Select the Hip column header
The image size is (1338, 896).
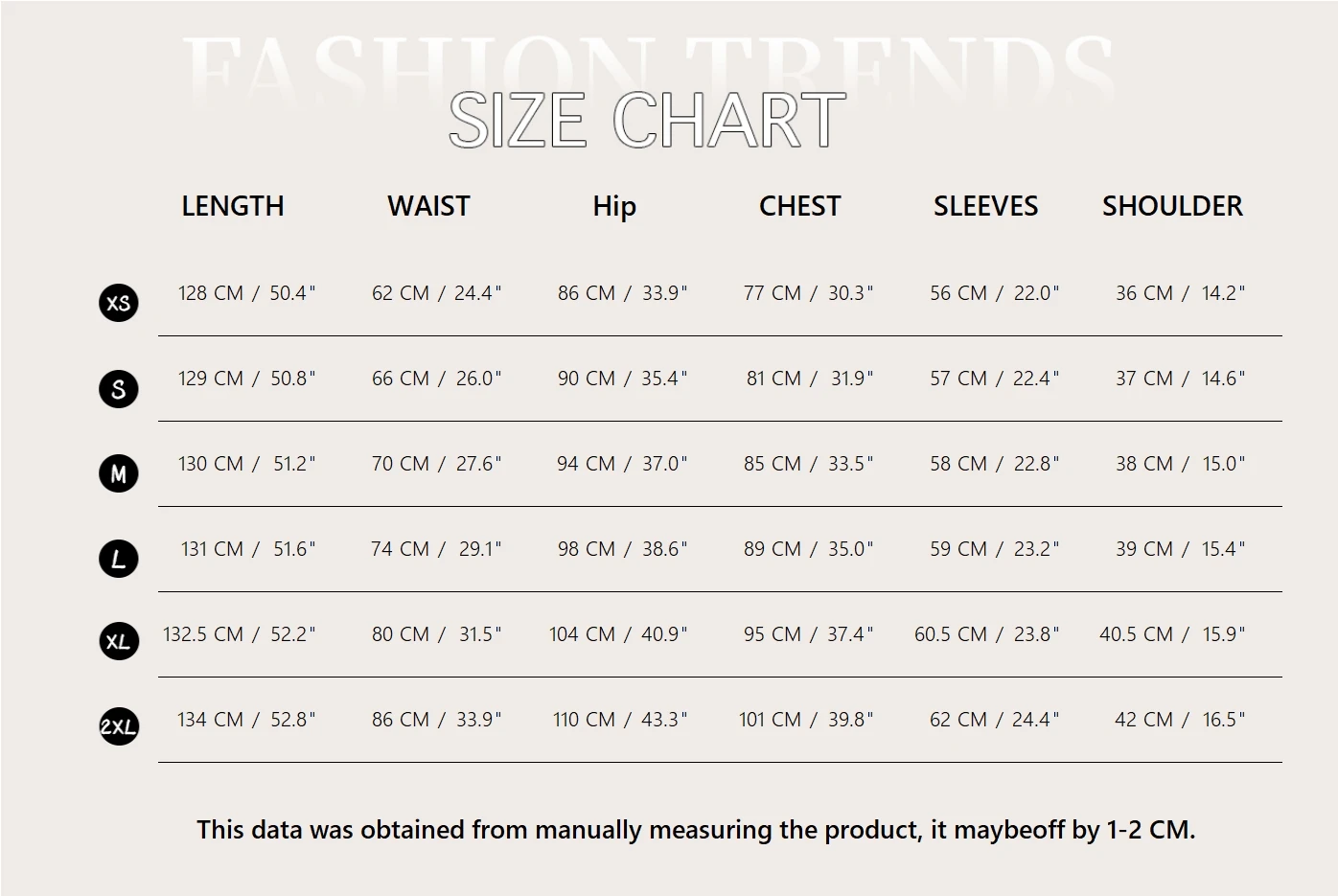(614, 207)
